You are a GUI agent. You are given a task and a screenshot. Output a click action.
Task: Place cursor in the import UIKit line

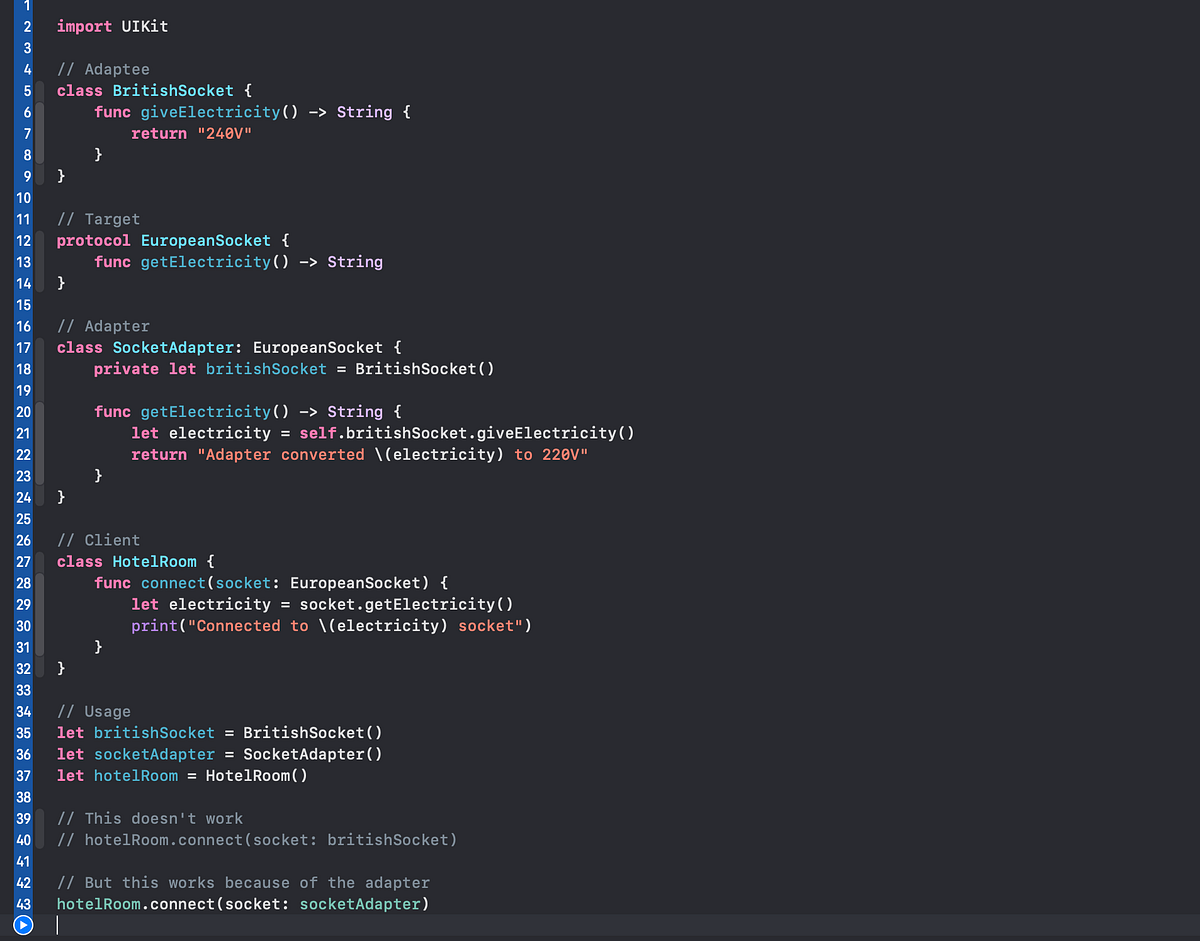pos(112,27)
